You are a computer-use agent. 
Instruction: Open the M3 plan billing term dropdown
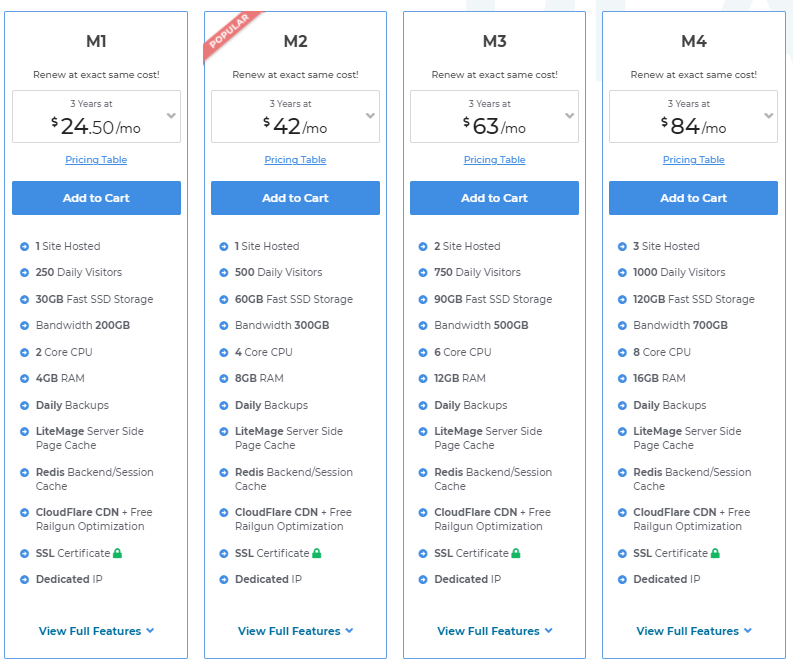[494, 116]
